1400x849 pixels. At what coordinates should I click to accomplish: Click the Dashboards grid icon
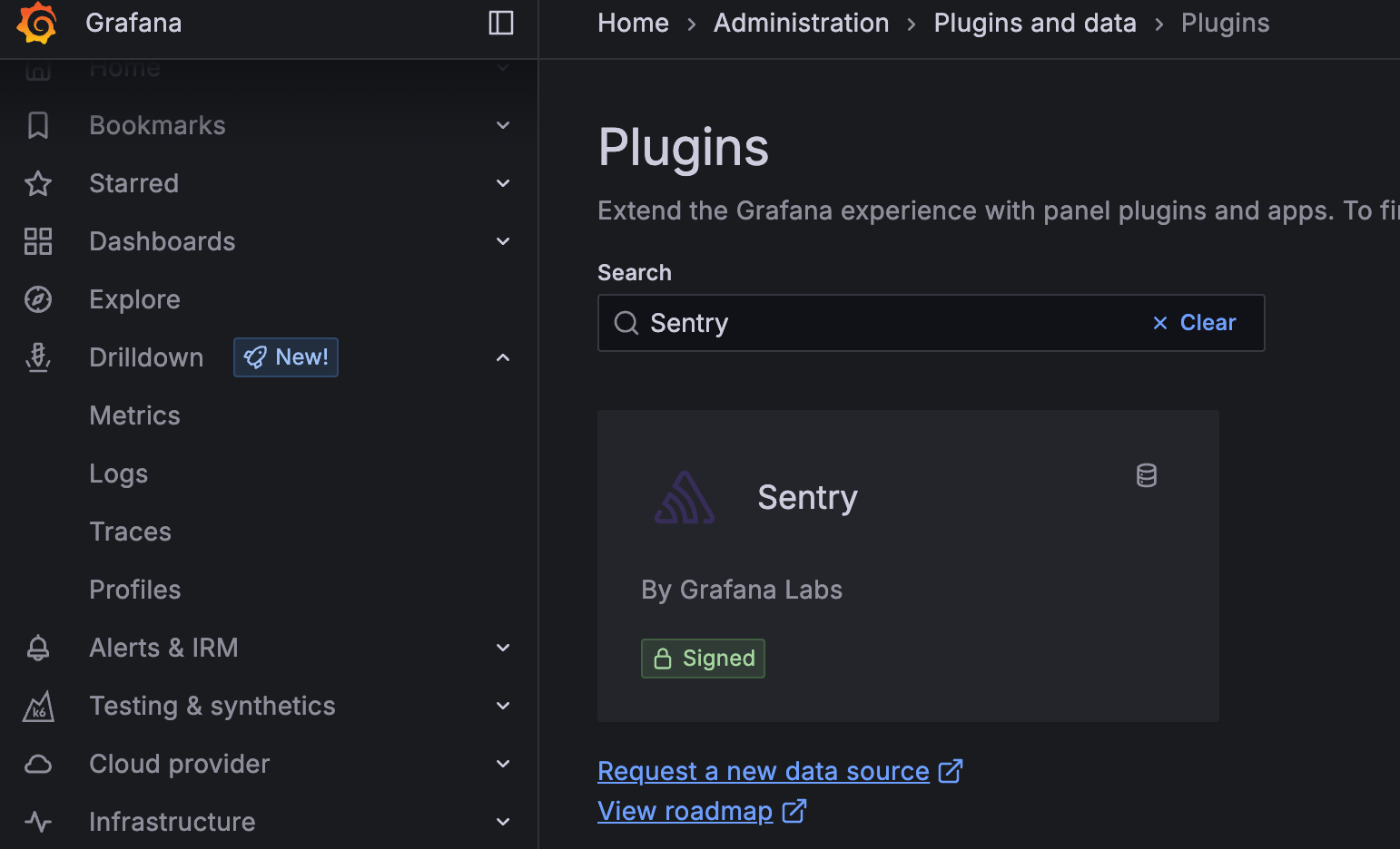click(38, 241)
